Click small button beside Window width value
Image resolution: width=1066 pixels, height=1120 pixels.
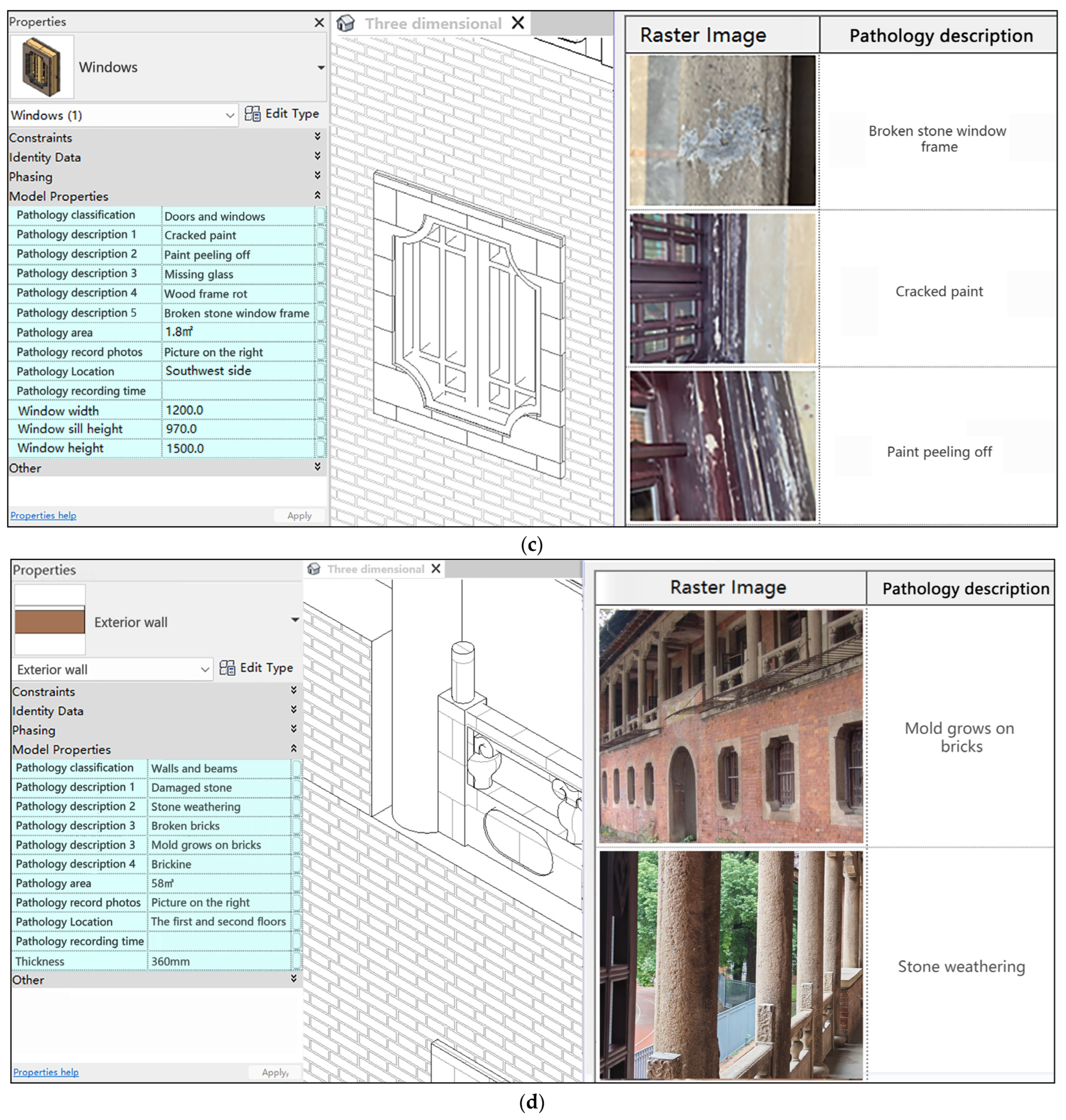[320, 410]
